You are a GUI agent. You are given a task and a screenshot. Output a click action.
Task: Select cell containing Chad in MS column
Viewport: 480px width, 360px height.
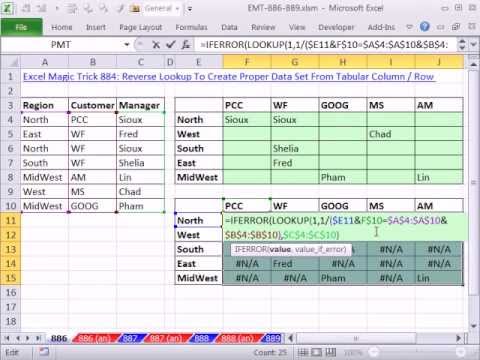click(x=391, y=134)
